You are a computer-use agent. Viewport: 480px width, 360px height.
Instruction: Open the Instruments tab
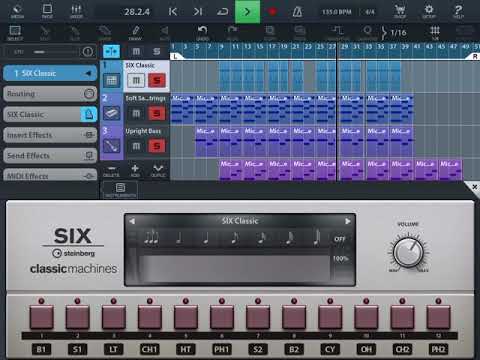tap(120, 190)
